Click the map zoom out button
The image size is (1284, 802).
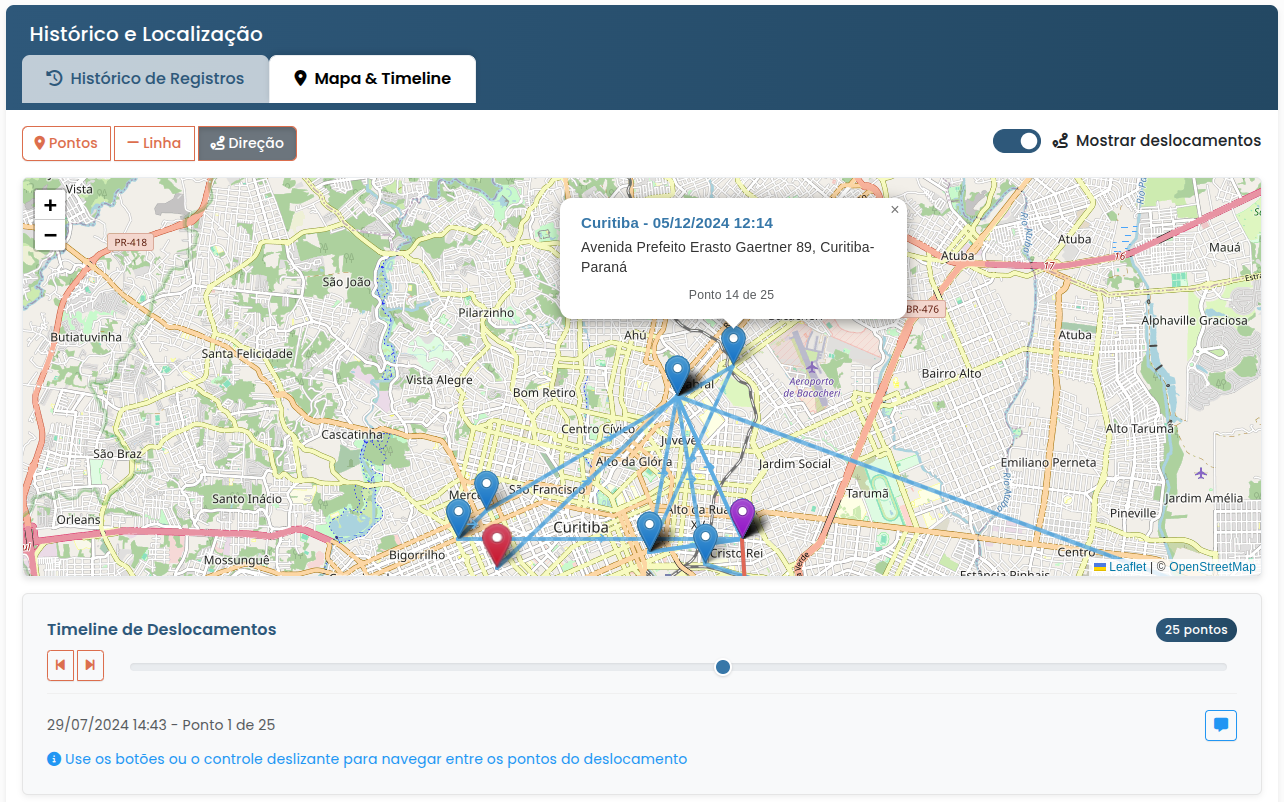[x=50, y=235]
